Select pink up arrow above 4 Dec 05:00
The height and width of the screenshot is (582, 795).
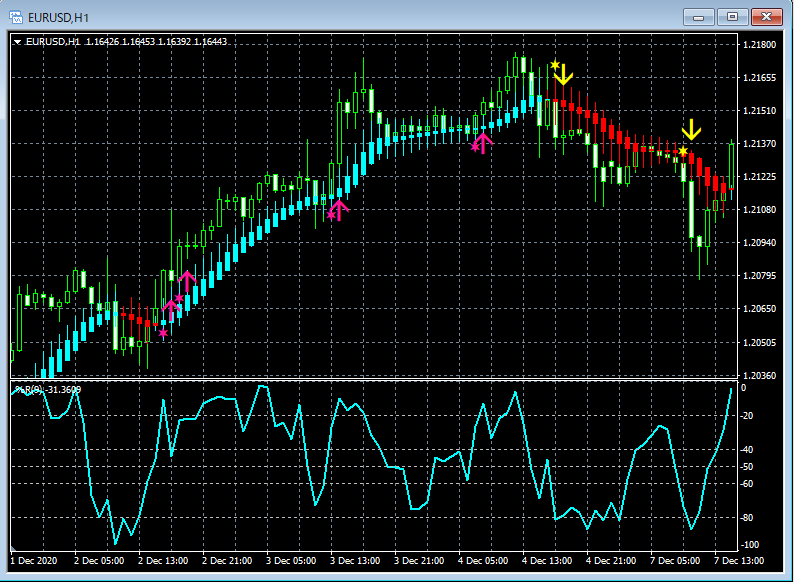click(x=483, y=142)
